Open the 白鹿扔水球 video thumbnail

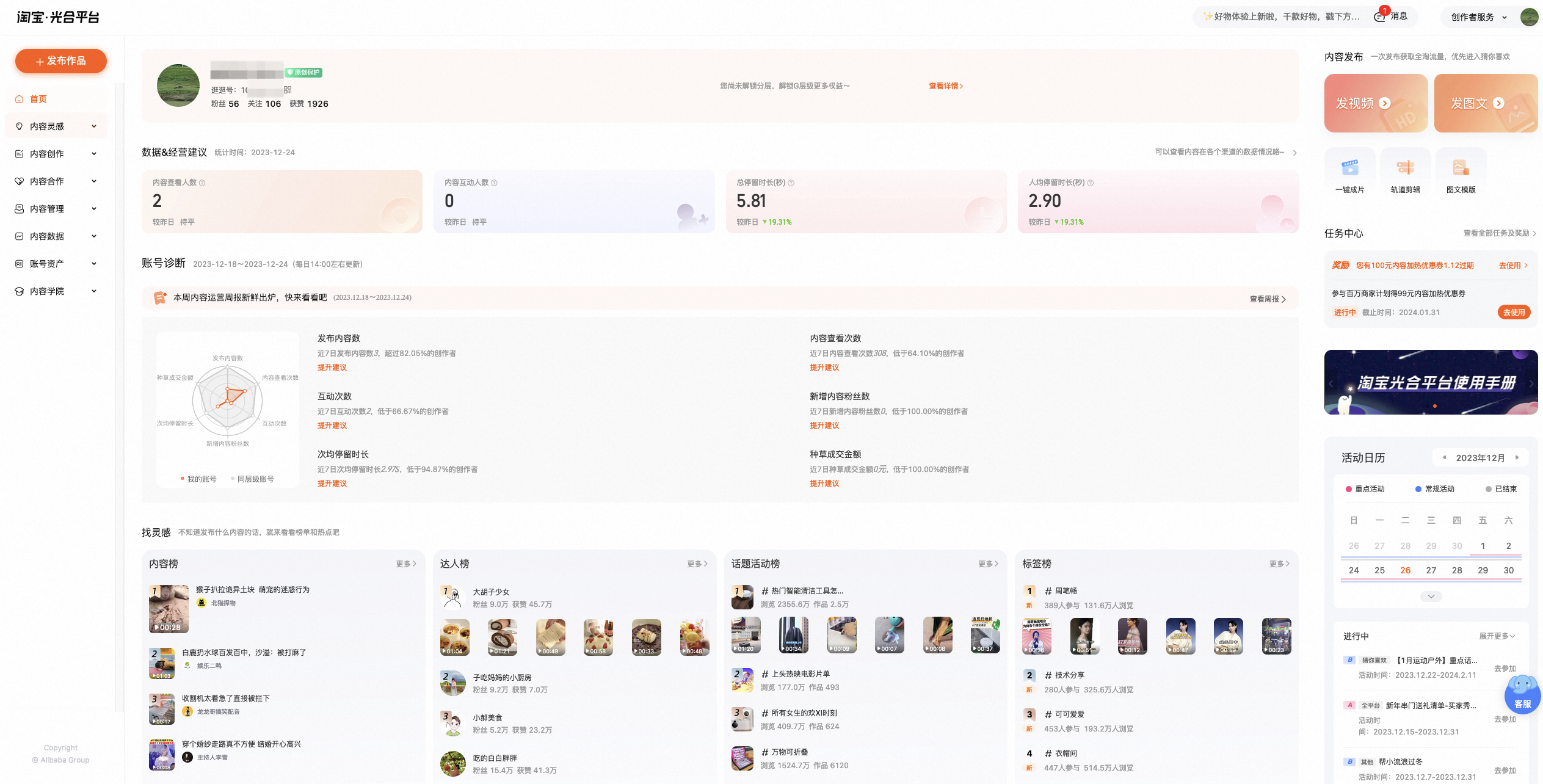tap(162, 664)
